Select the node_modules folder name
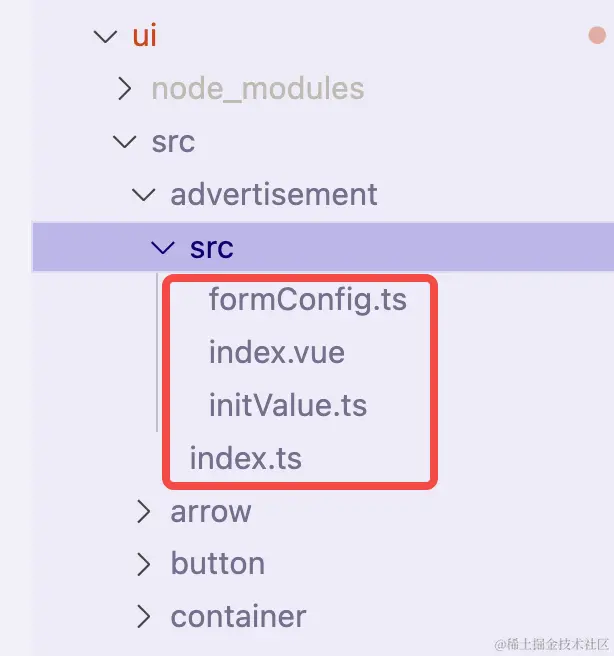 pos(258,89)
